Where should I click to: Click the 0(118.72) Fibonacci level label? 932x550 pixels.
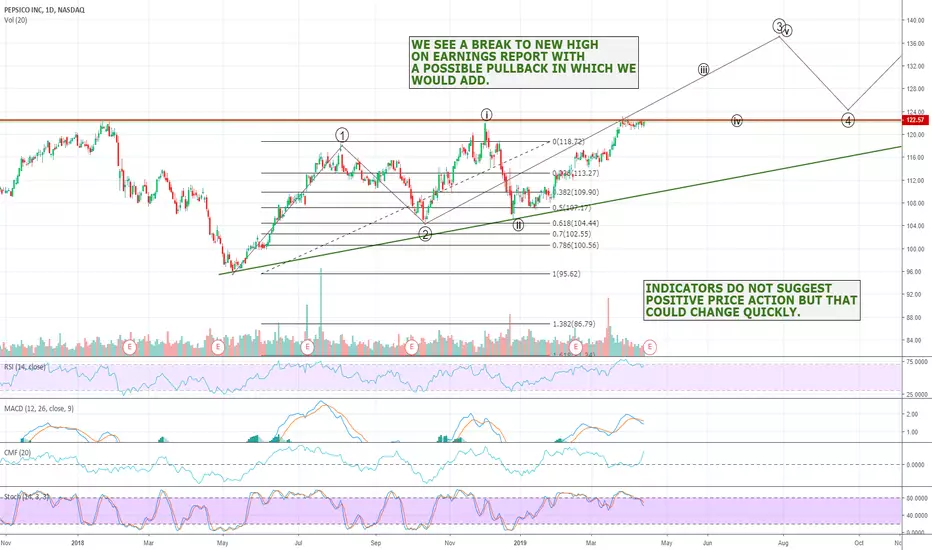pyautogui.click(x=568, y=142)
